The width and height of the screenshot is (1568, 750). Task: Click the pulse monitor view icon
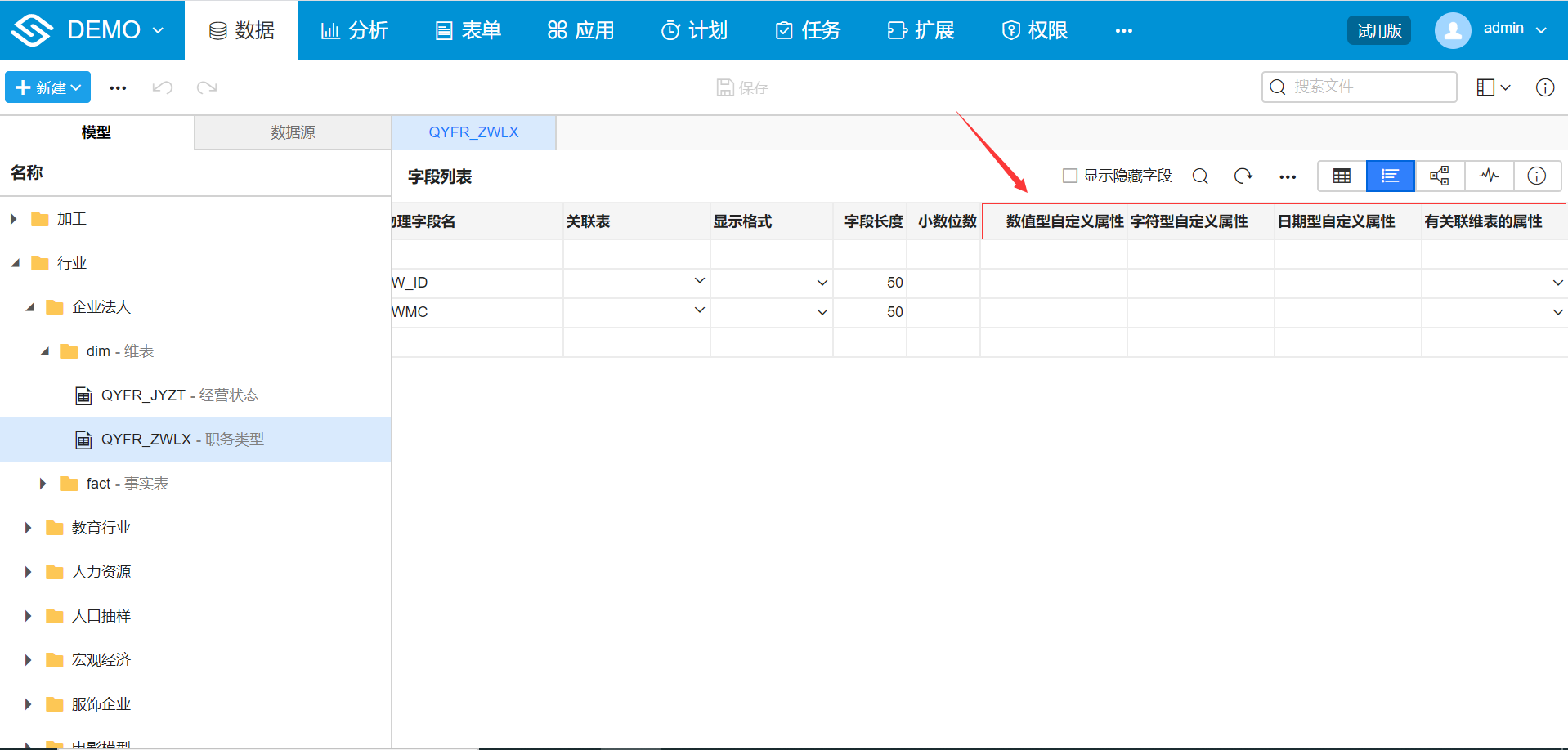(1489, 176)
